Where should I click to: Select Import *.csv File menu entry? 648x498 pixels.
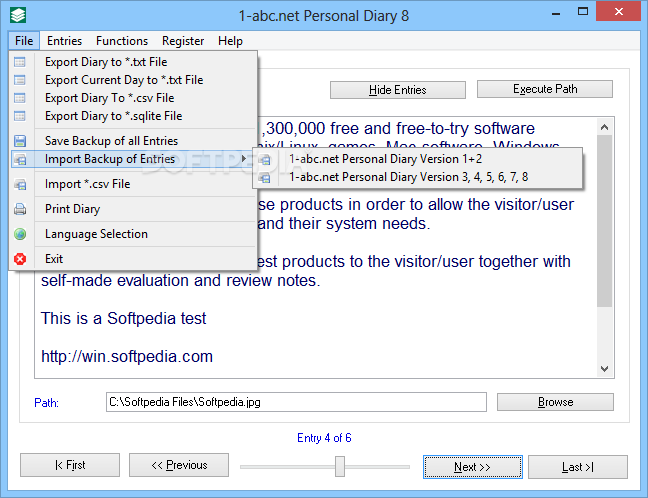133,184
